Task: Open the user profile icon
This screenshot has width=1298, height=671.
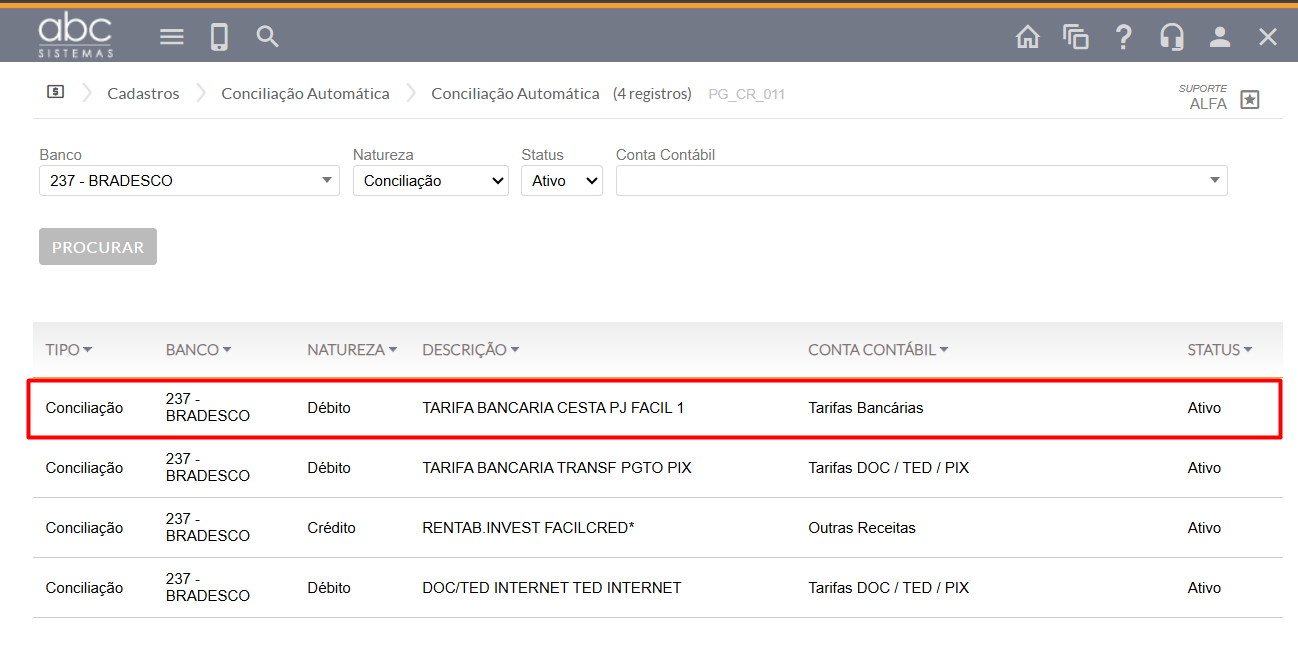Action: pyautogui.click(x=1219, y=37)
